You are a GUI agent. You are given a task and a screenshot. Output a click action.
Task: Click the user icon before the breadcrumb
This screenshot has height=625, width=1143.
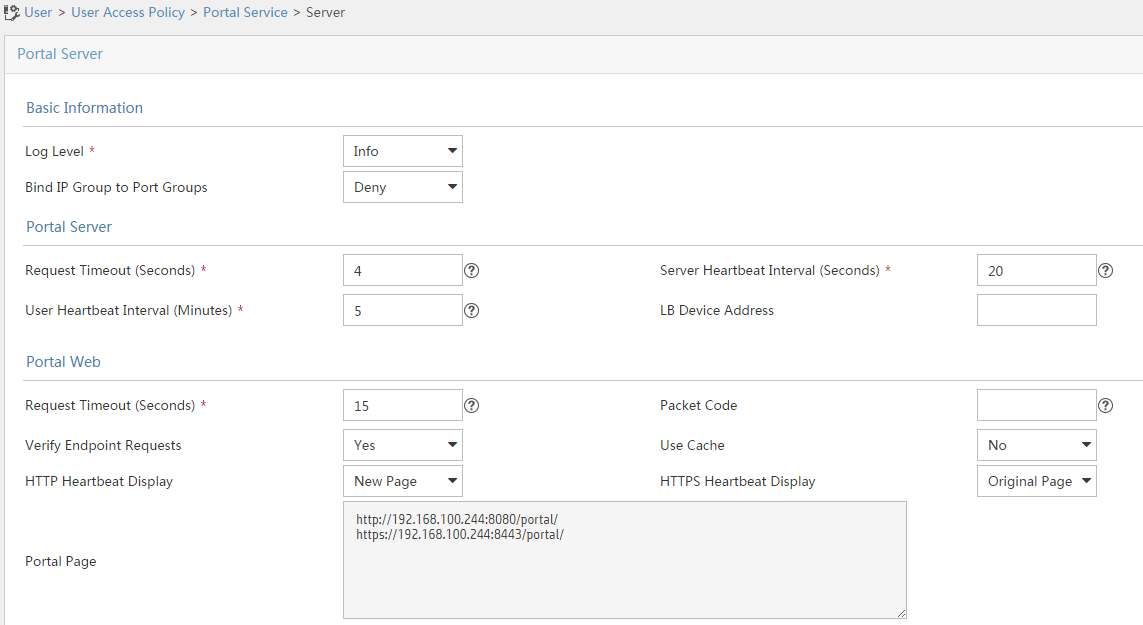[x=10, y=11]
